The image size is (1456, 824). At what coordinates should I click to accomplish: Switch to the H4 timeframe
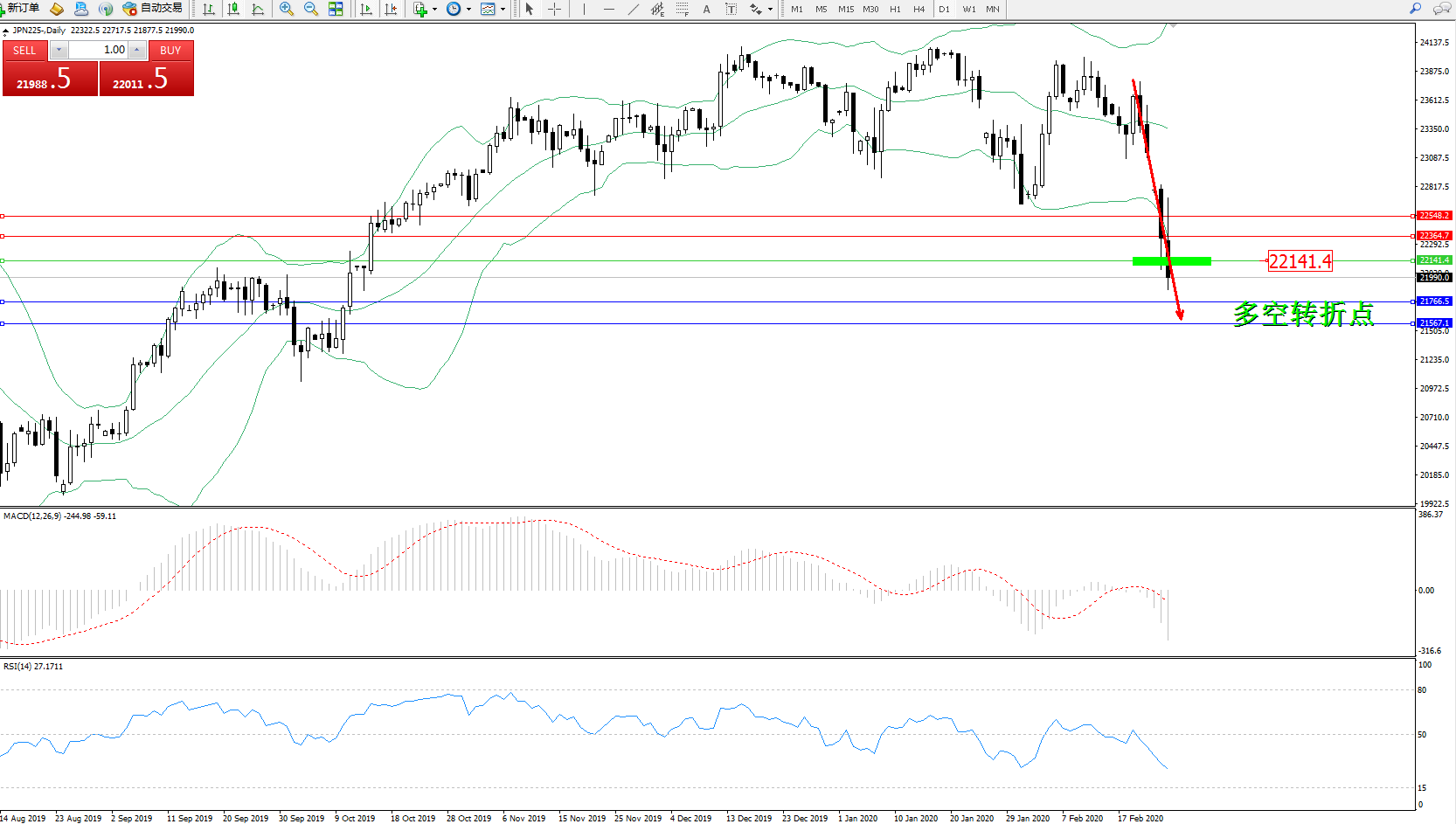point(919,9)
